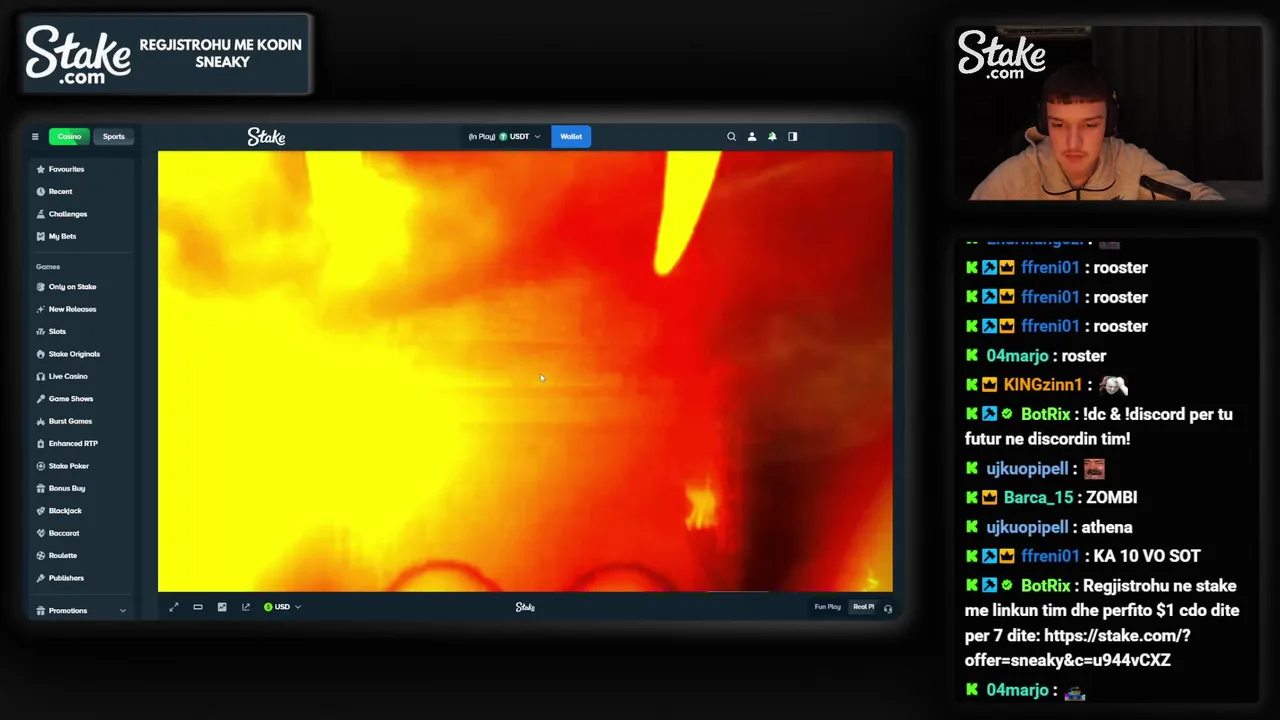Click chat message 'ZOMBI'
1280x720 pixels.
pyautogui.click(x=1111, y=497)
